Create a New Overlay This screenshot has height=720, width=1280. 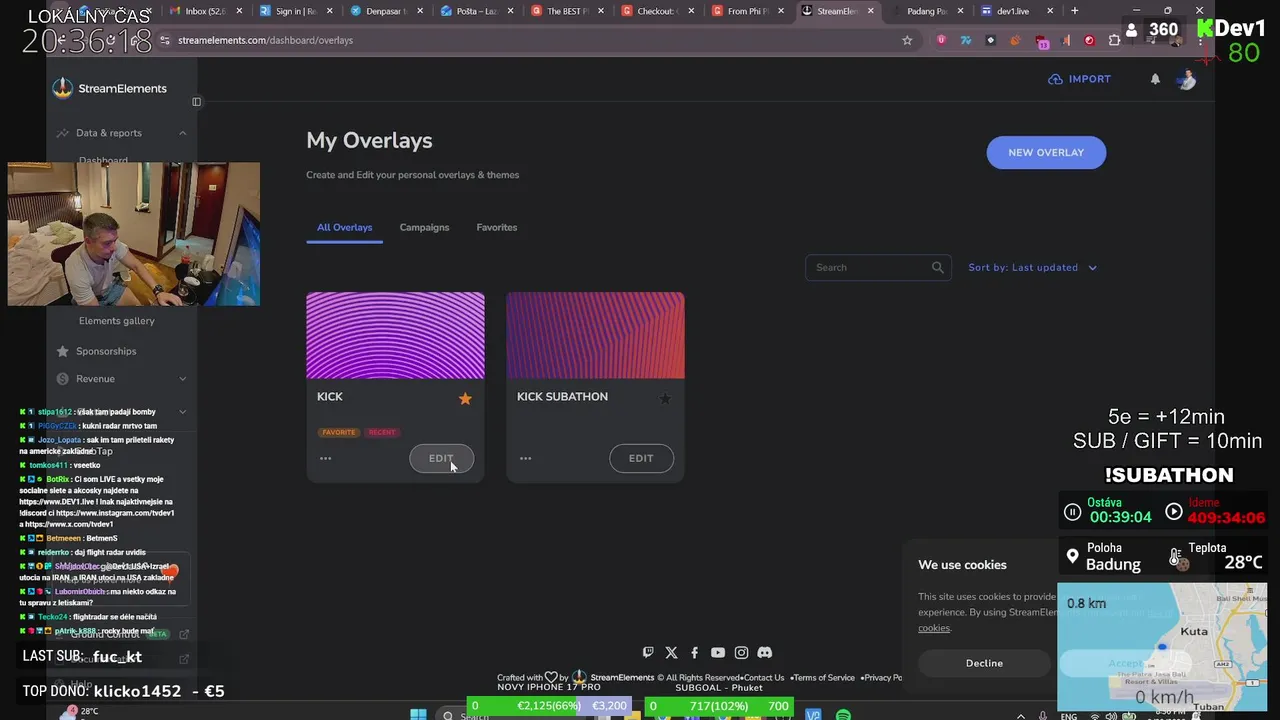coord(1046,152)
